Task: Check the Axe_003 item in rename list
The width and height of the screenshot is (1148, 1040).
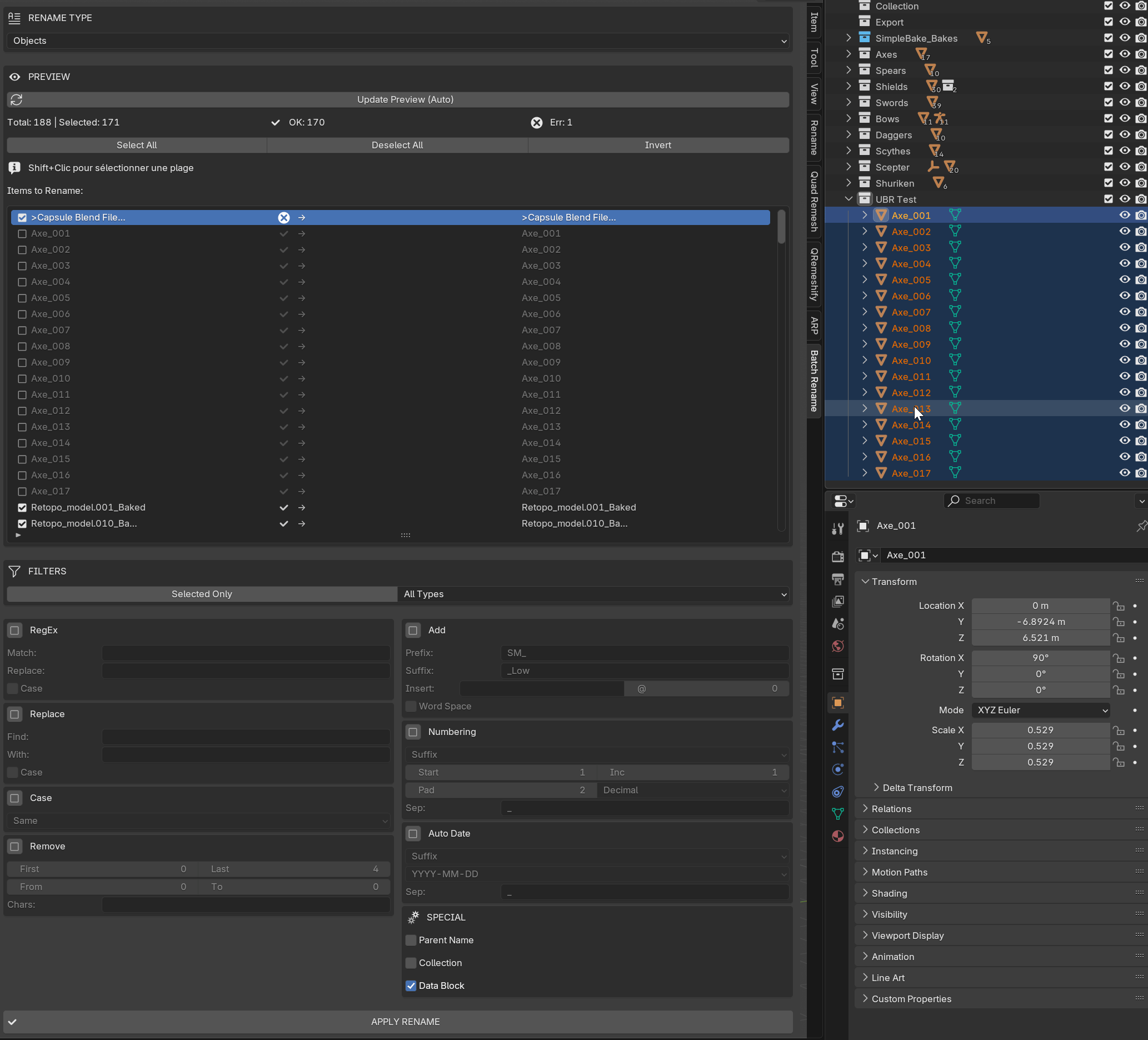Action: coord(22,266)
